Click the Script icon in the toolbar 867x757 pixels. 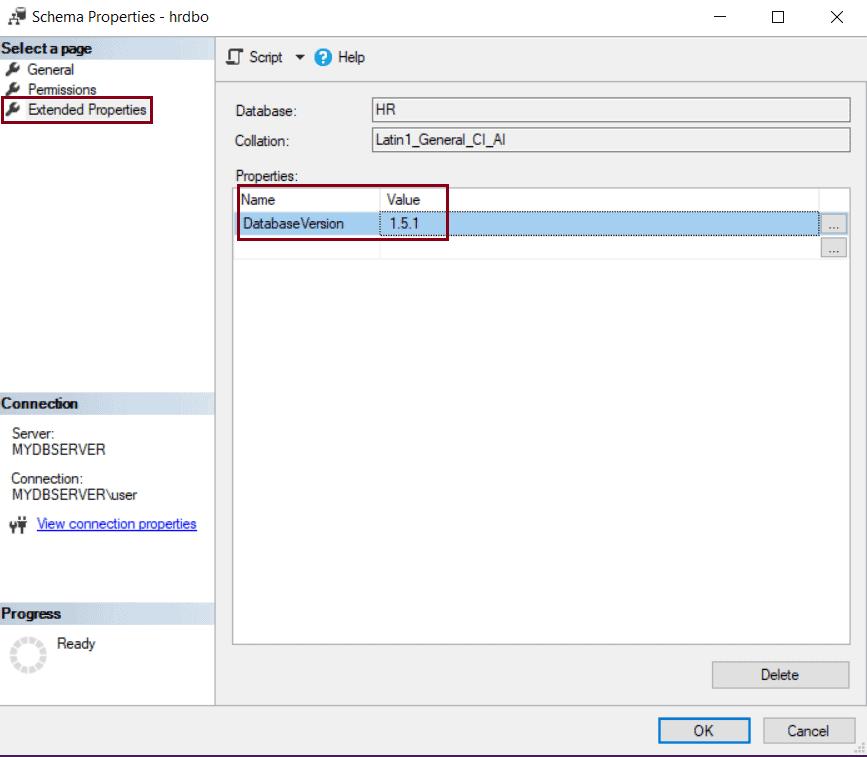point(234,57)
